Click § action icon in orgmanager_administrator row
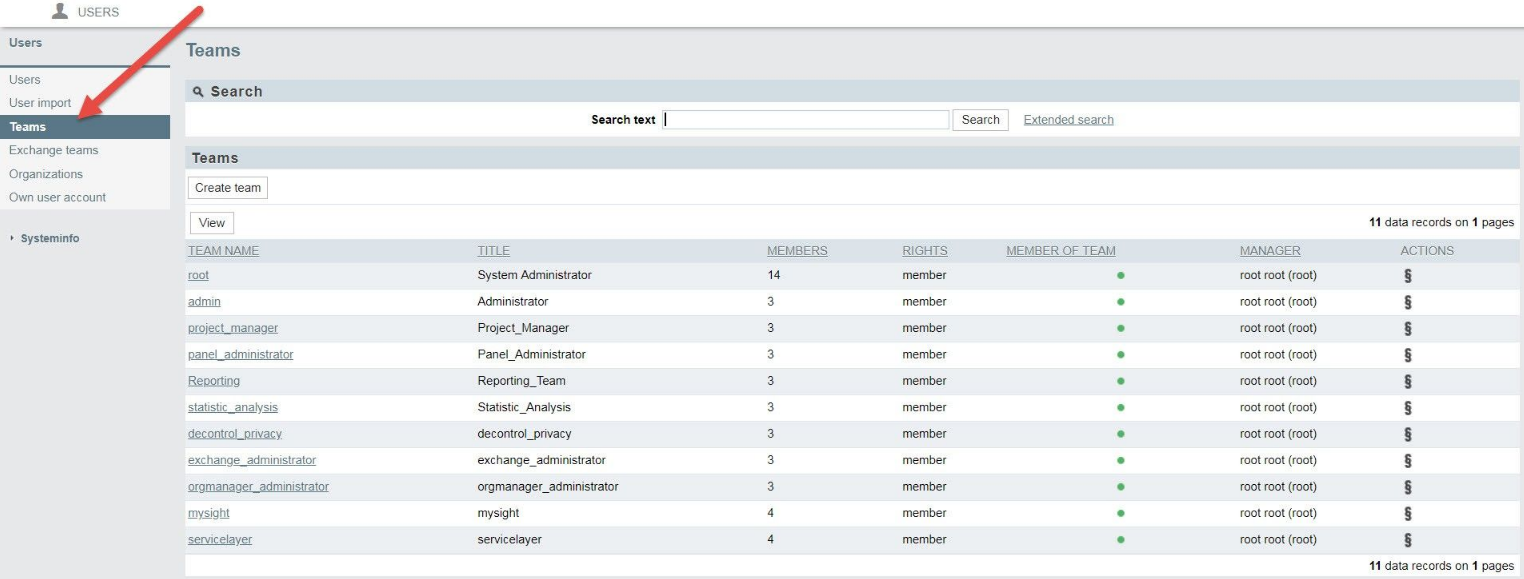Screen dimensions: 1524x579 (x=1408, y=487)
